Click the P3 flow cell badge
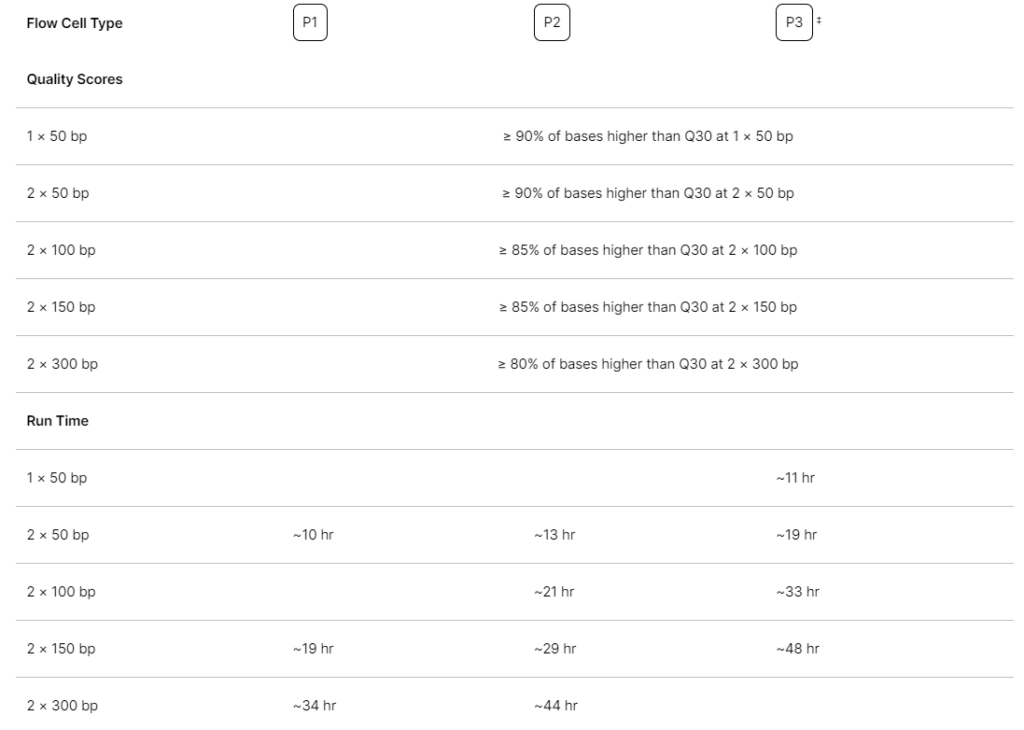This screenshot has width=1024, height=730. (793, 23)
